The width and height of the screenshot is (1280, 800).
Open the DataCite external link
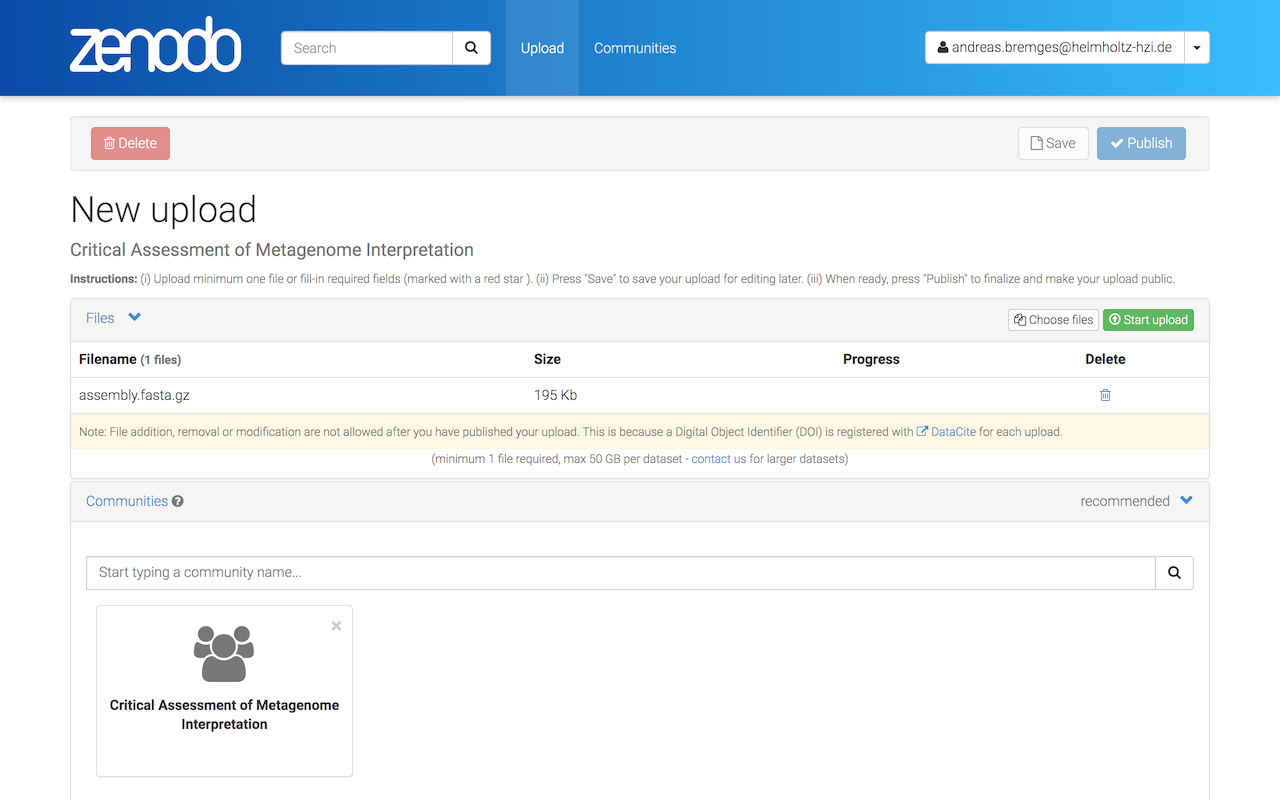pos(946,432)
